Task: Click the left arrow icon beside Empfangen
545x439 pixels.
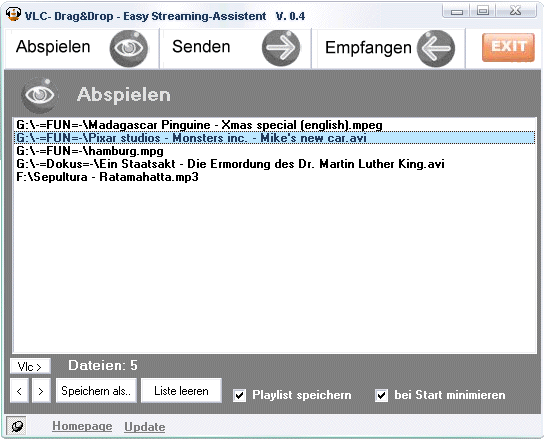Action: (x=436, y=48)
